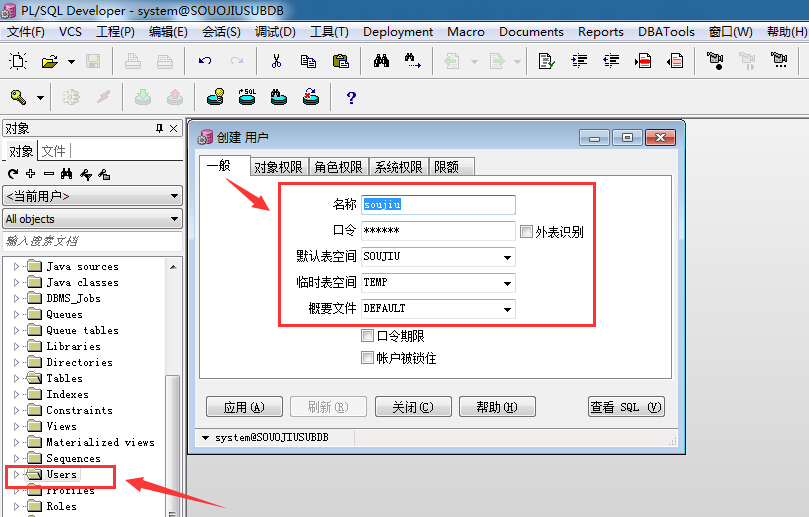Open the 概要文件 DEFAULT dropdown

[x=507, y=309]
